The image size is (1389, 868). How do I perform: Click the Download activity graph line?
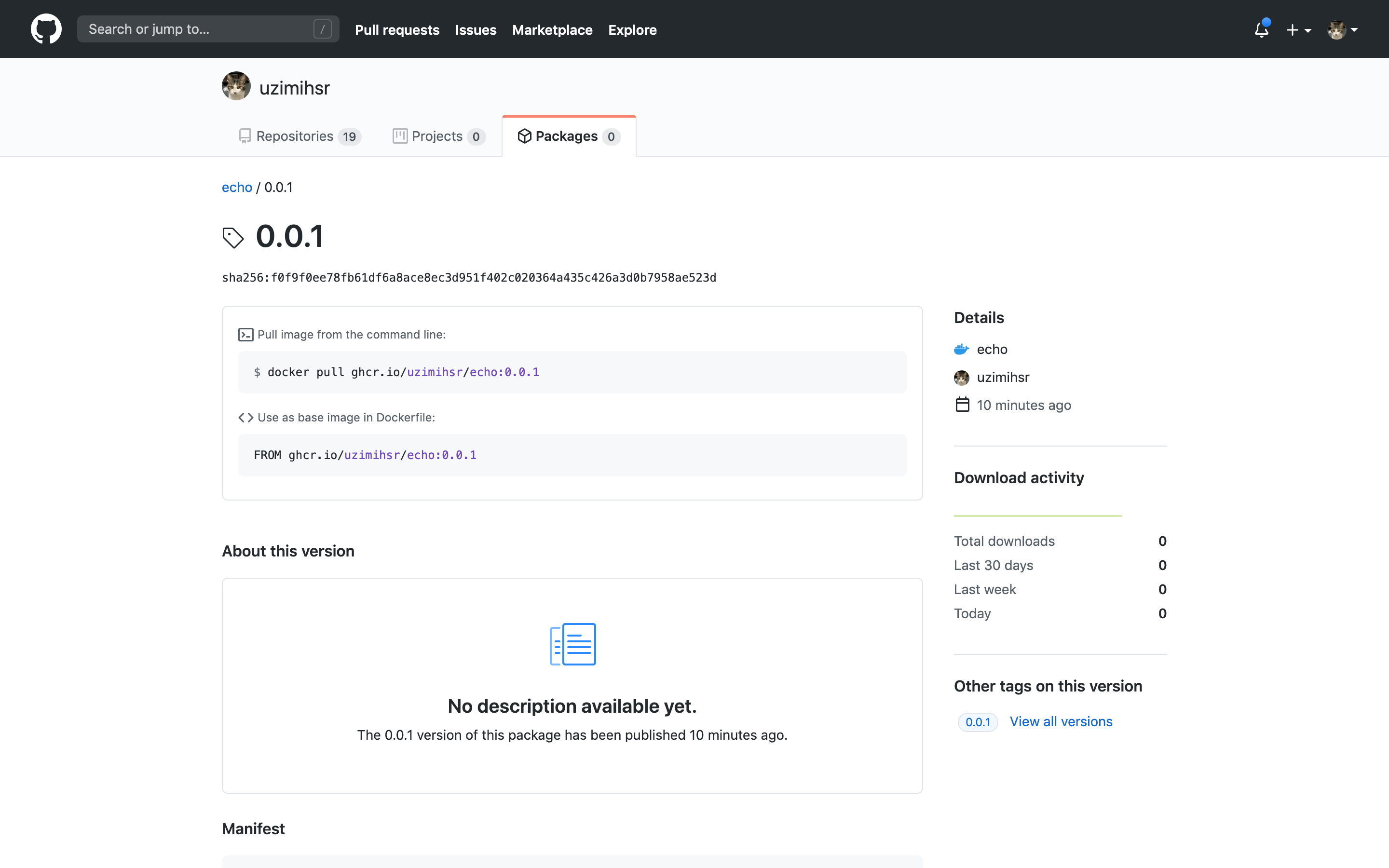point(1038,515)
